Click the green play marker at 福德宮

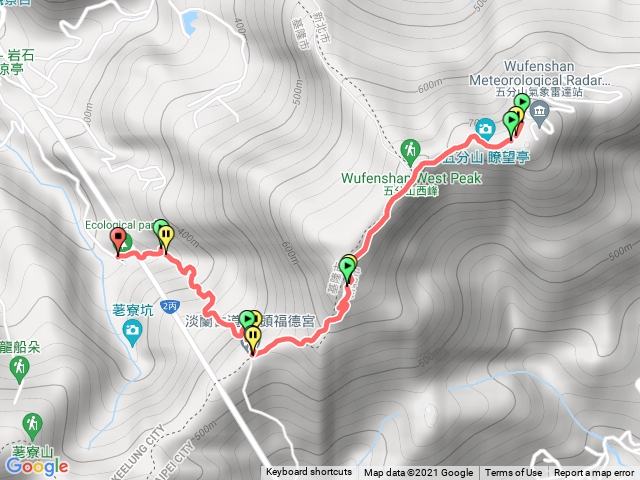247,320
